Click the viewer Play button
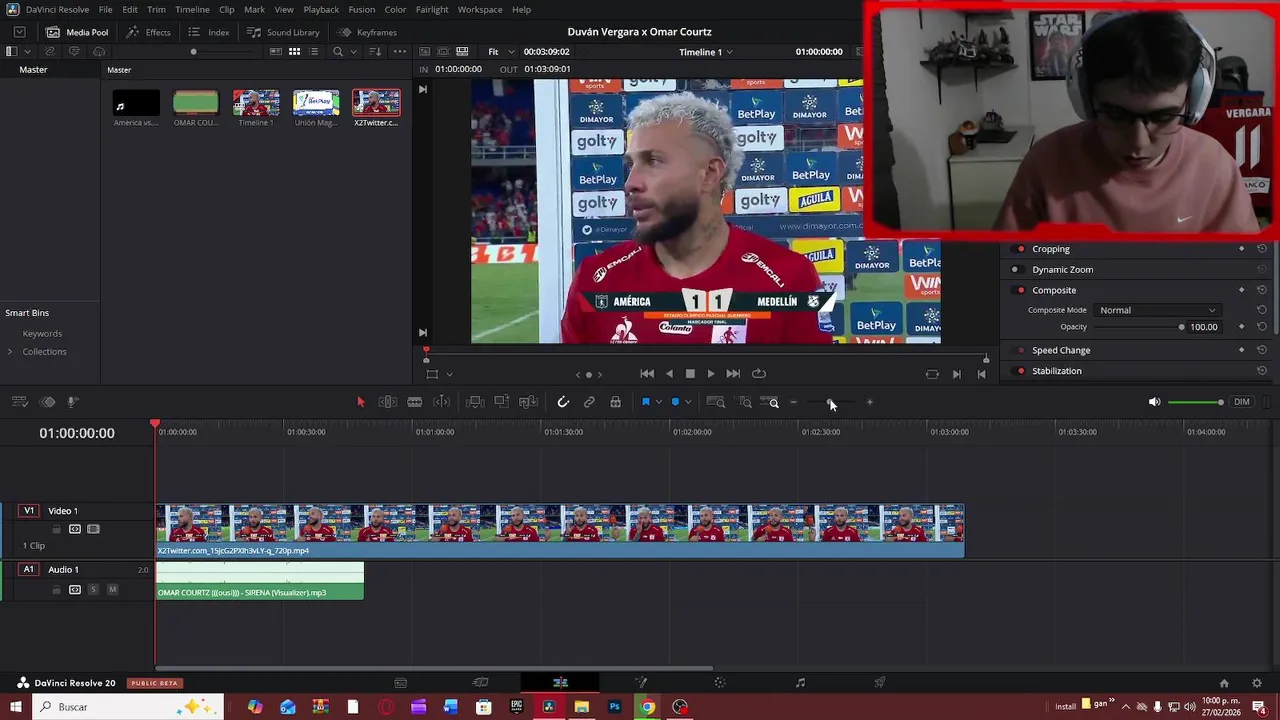 (711, 374)
